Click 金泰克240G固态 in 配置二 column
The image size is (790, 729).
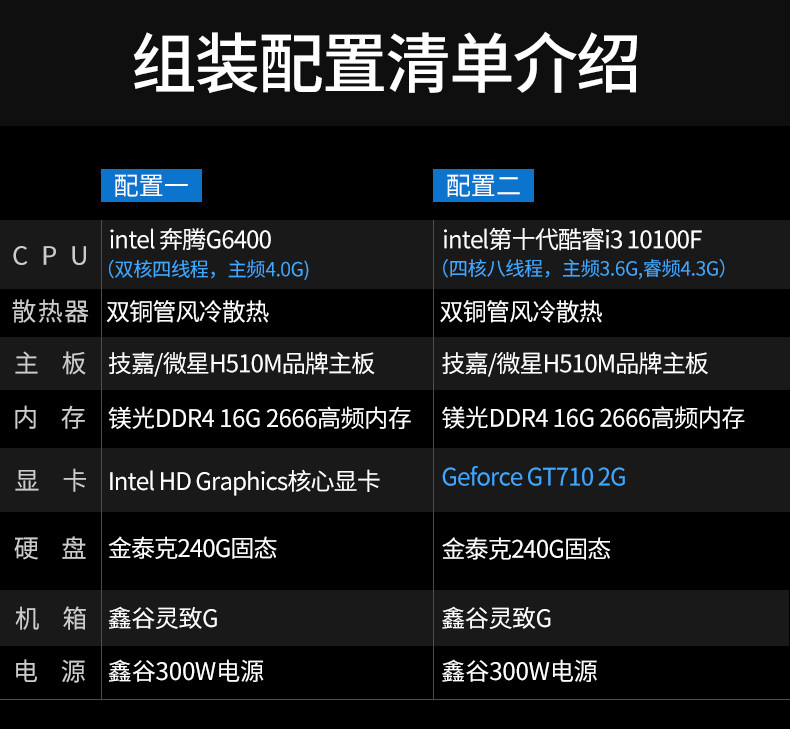coord(526,548)
